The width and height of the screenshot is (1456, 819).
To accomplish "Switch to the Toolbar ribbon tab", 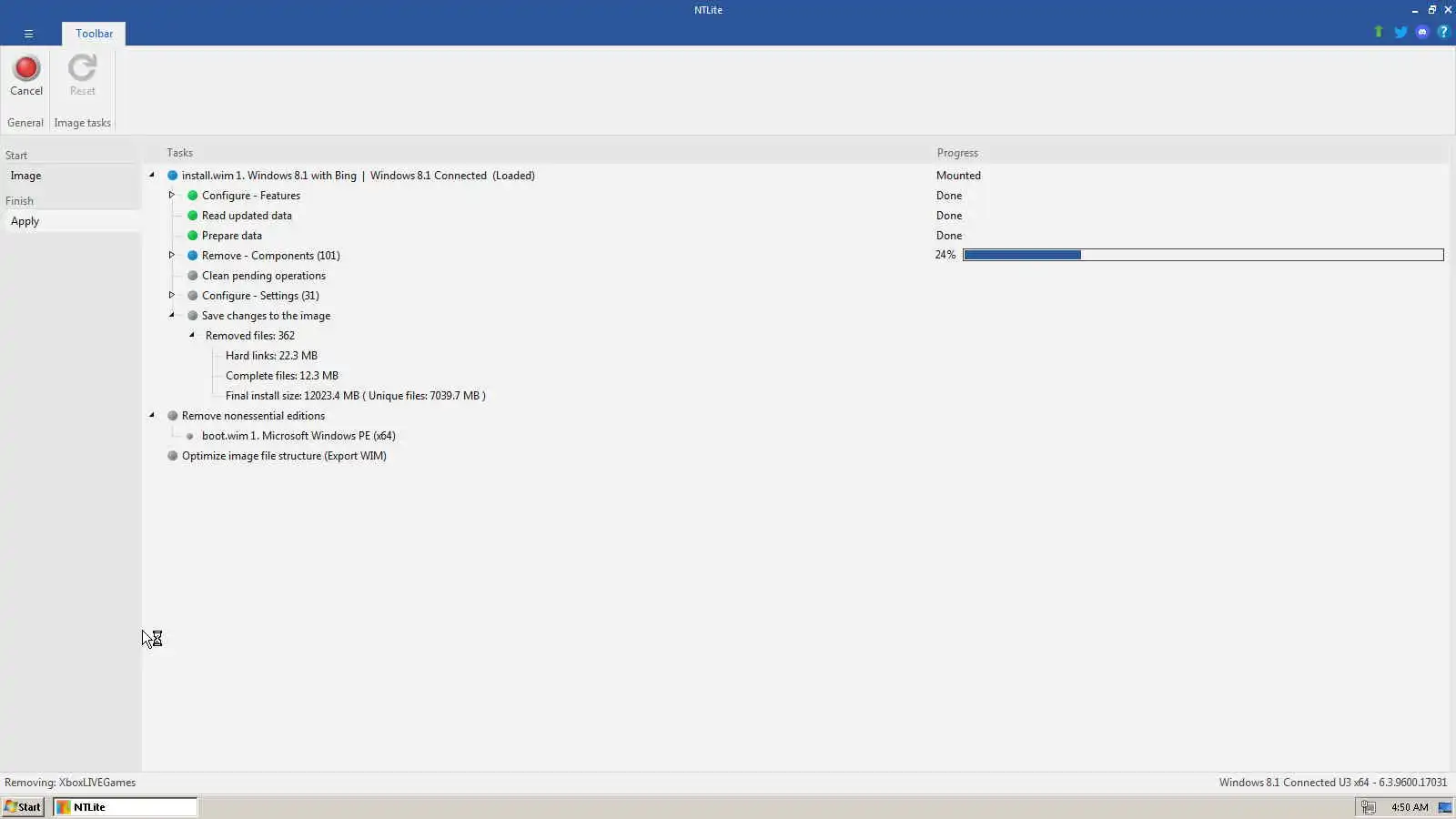I will 94,34.
